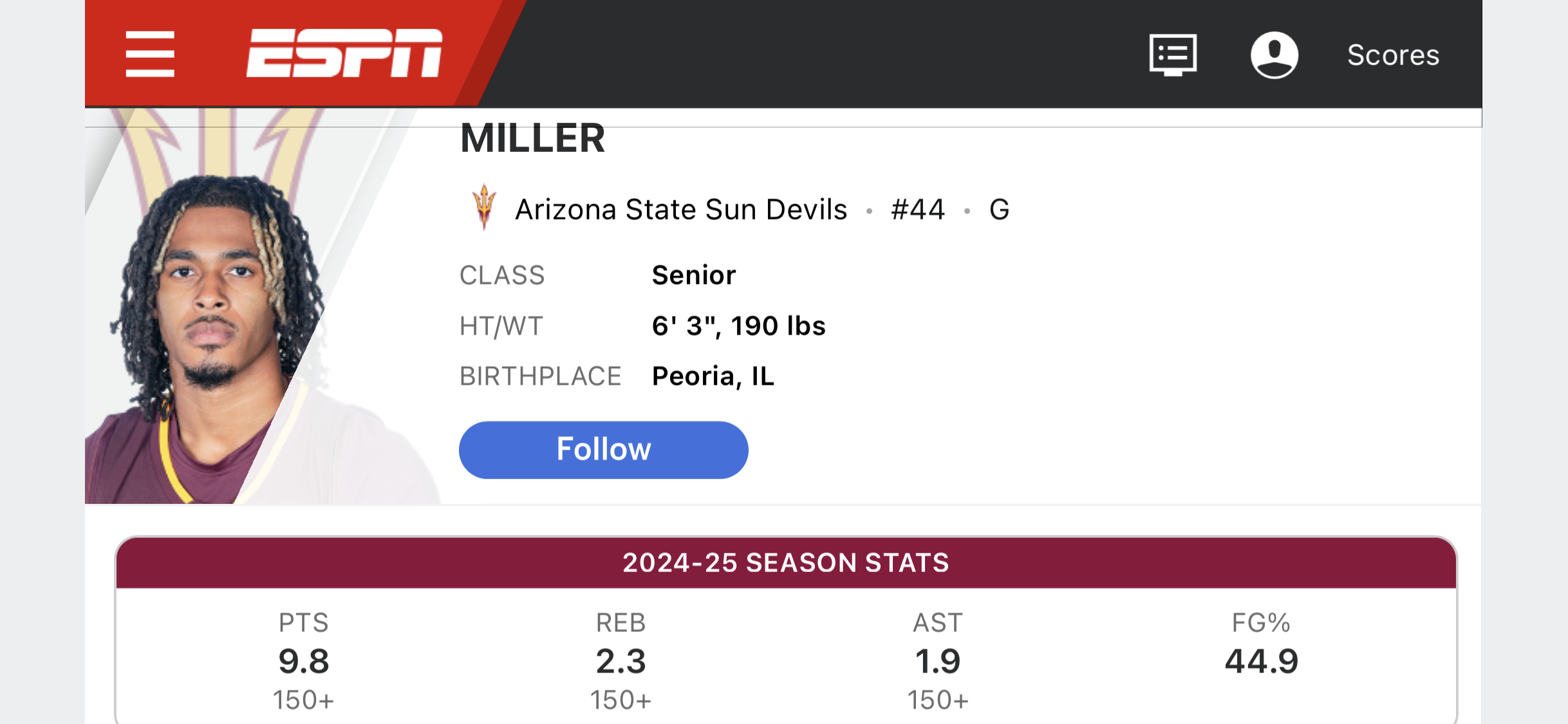Screen dimensions: 1568x724
Task: Click the MILLER name heading
Action: (x=533, y=138)
